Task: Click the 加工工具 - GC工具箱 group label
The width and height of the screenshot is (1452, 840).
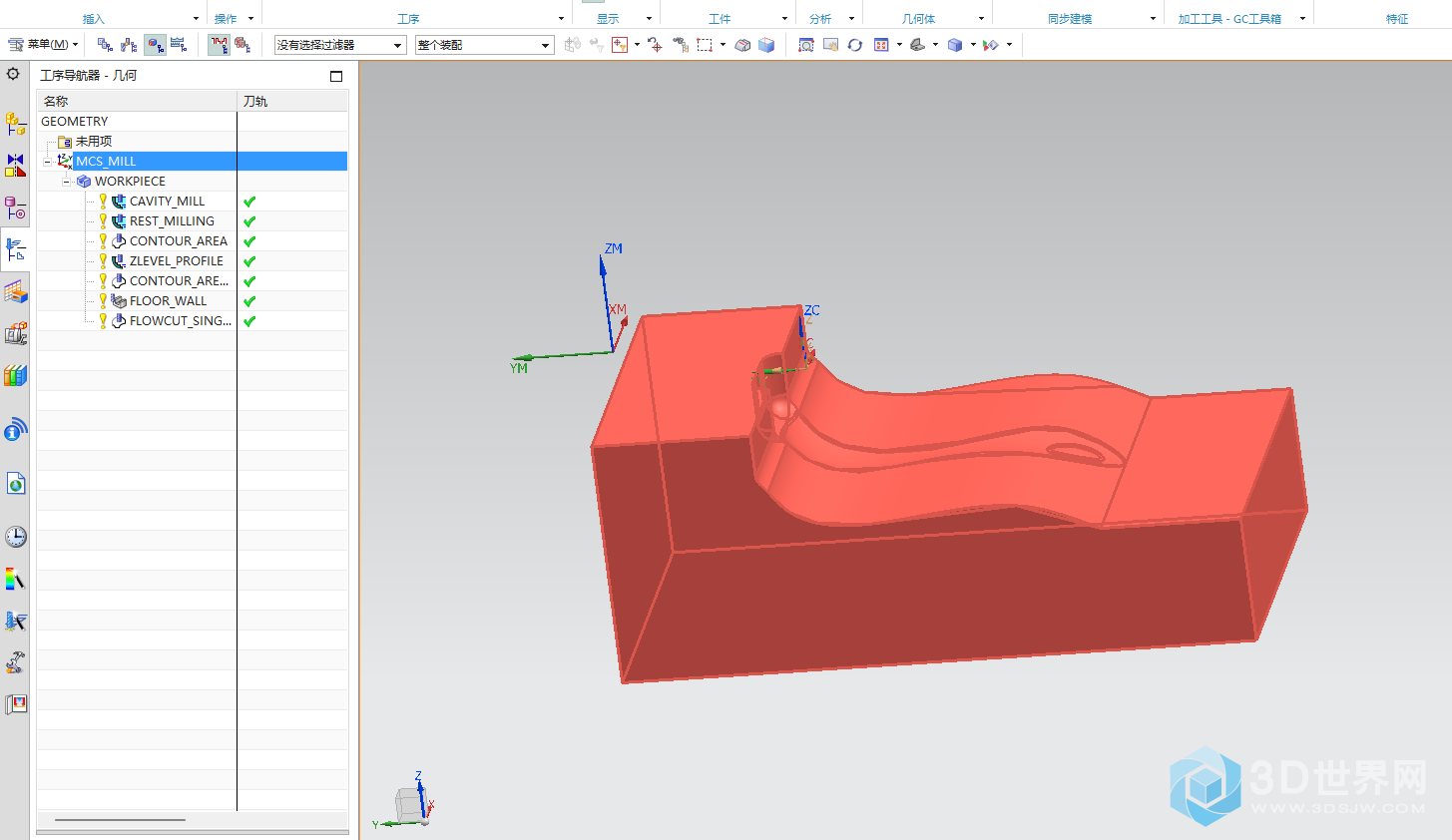Action: point(1229,19)
